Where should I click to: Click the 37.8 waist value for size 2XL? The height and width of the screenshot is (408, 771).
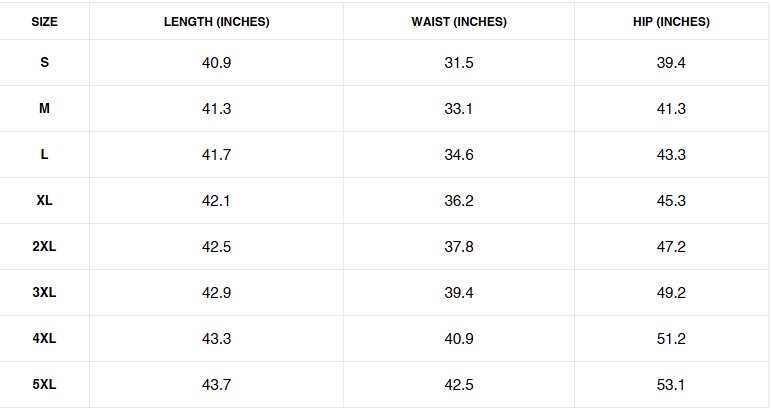pyautogui.click(x=458, y=247)
